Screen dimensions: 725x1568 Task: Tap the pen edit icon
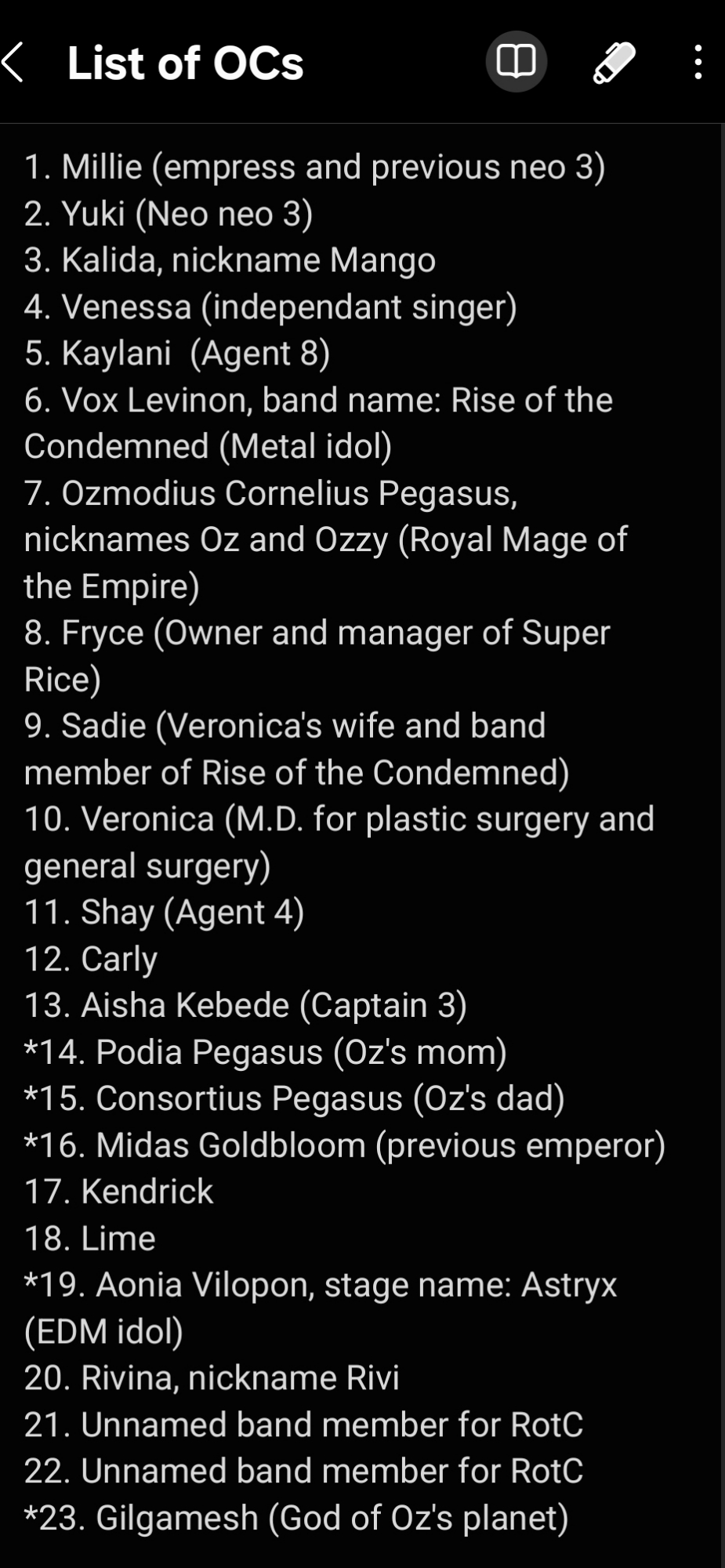[614, 63]
